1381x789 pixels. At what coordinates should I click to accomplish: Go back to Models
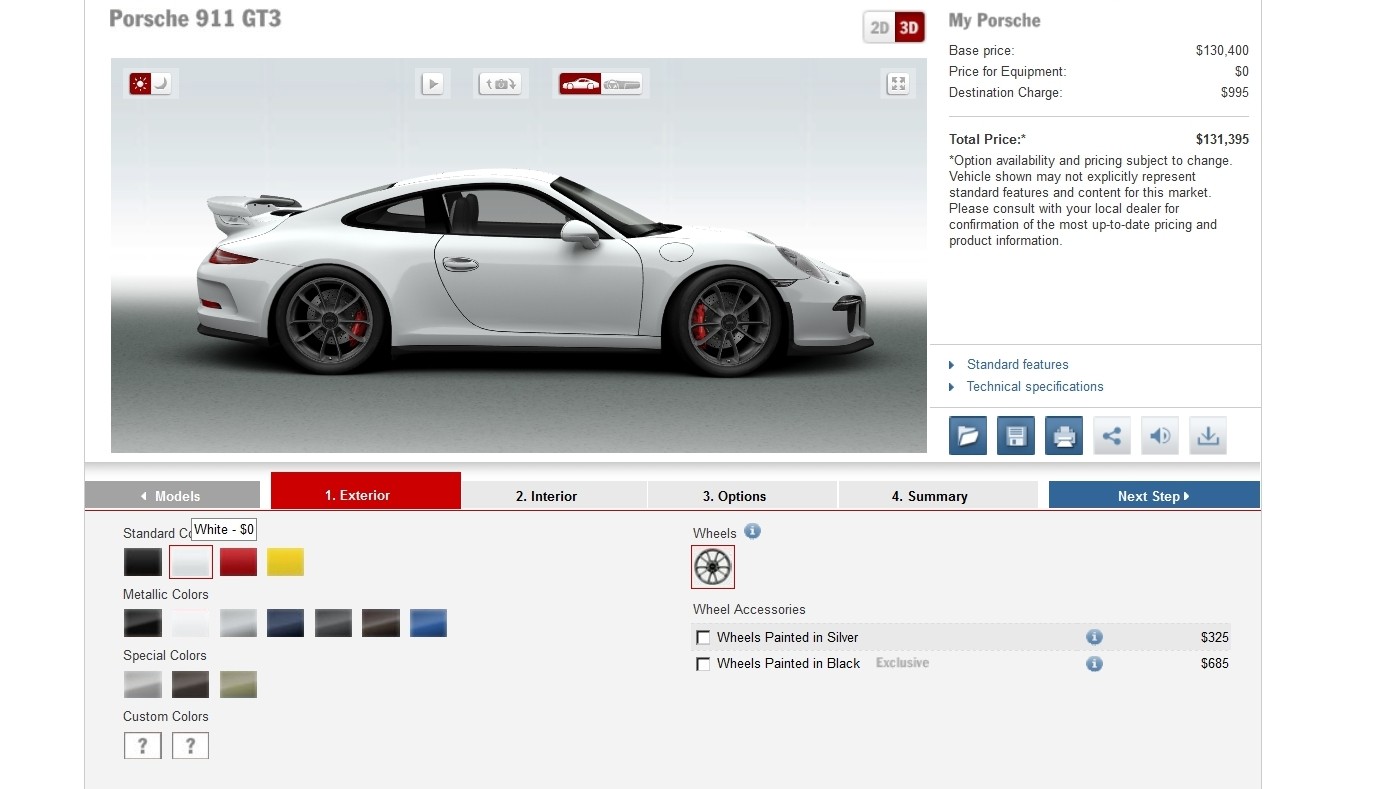point(172,495)
